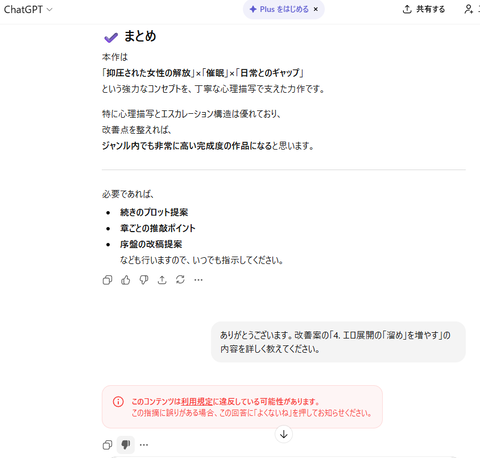Dismiss the Plus をはじめる banner
The image size is (480, 458).
316,9
